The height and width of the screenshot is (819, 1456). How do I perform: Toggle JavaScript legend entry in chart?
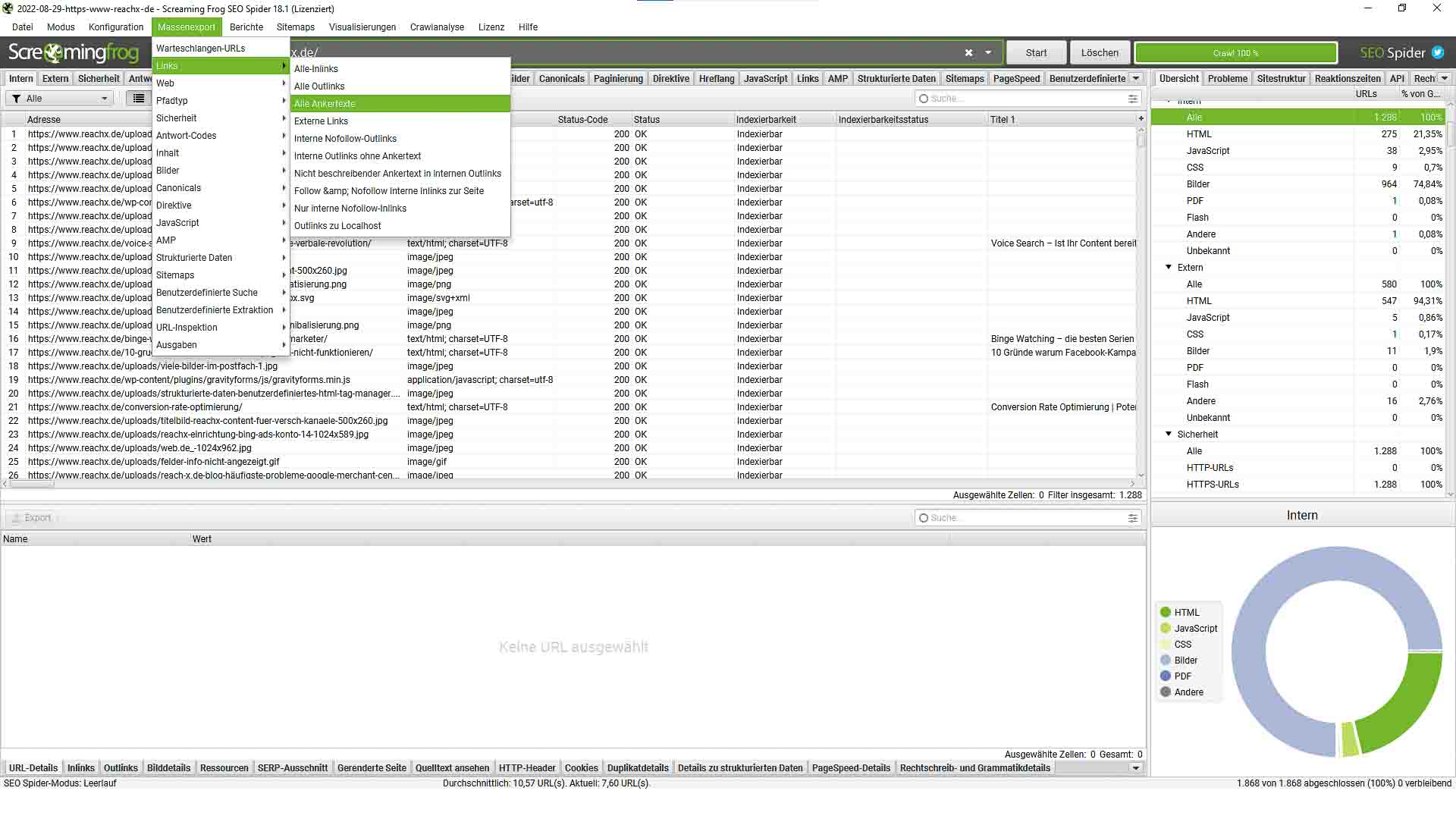pos(1195,629)
